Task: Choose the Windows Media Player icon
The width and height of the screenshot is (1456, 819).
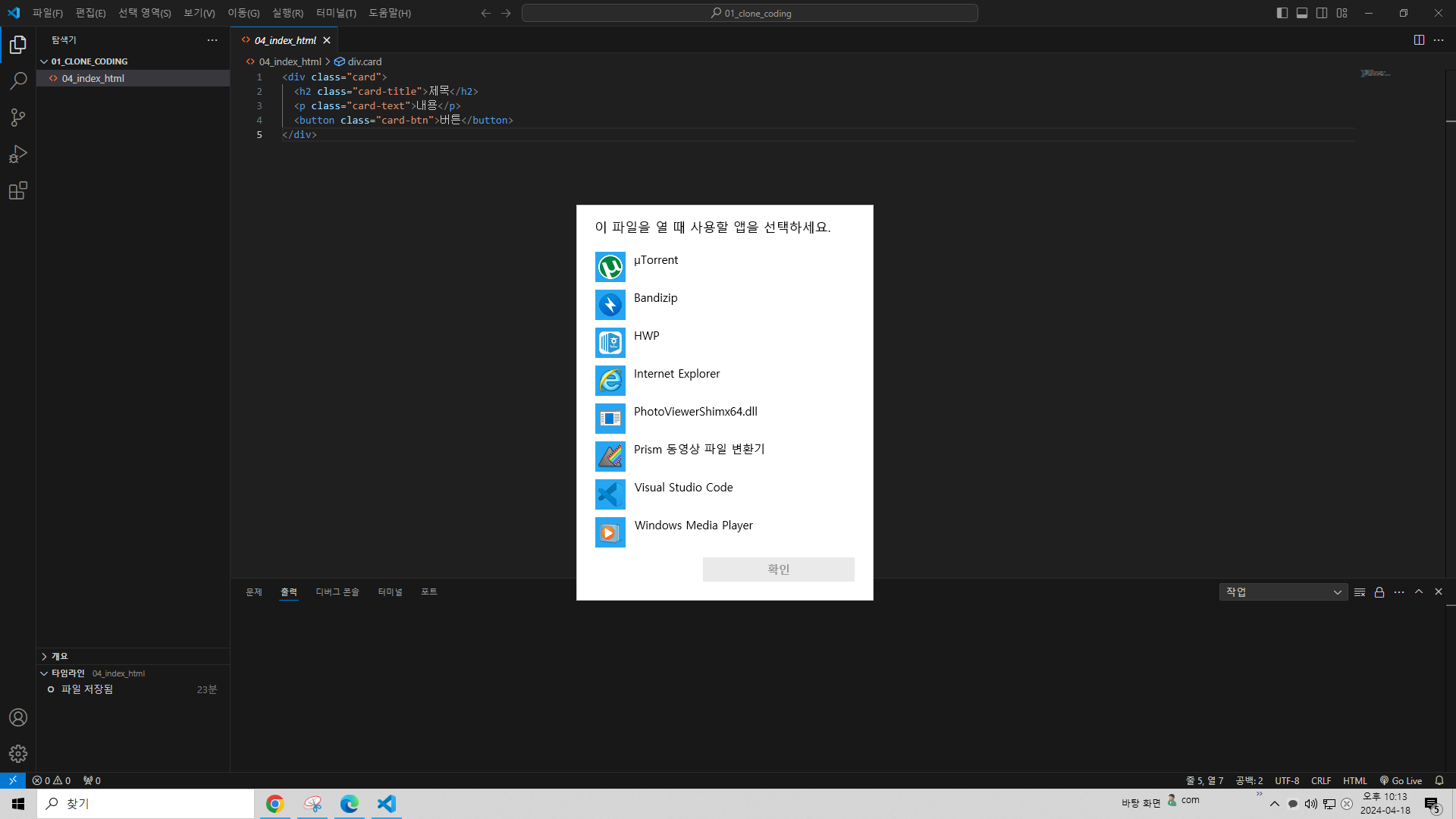Action: click(x=610, y=532)
